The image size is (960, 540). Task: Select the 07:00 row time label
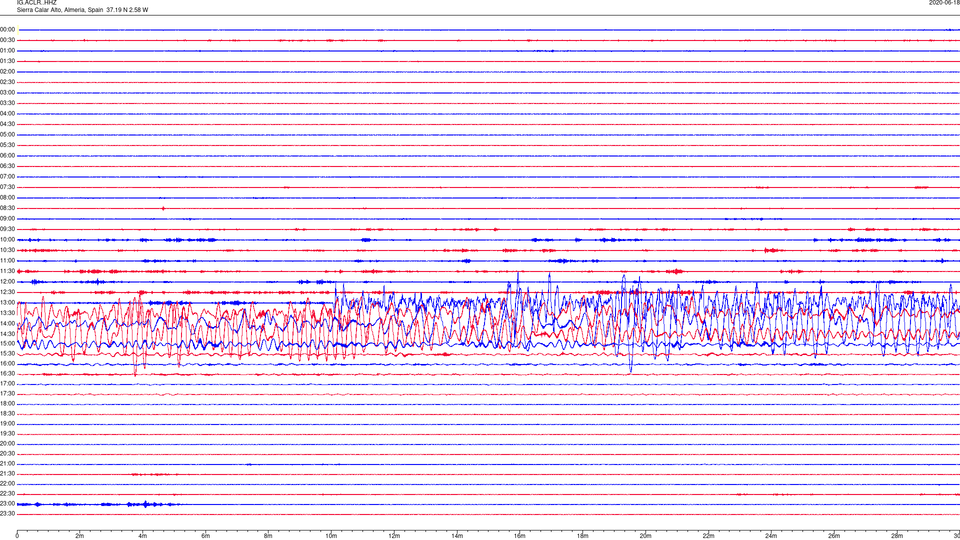click(7, 176)
